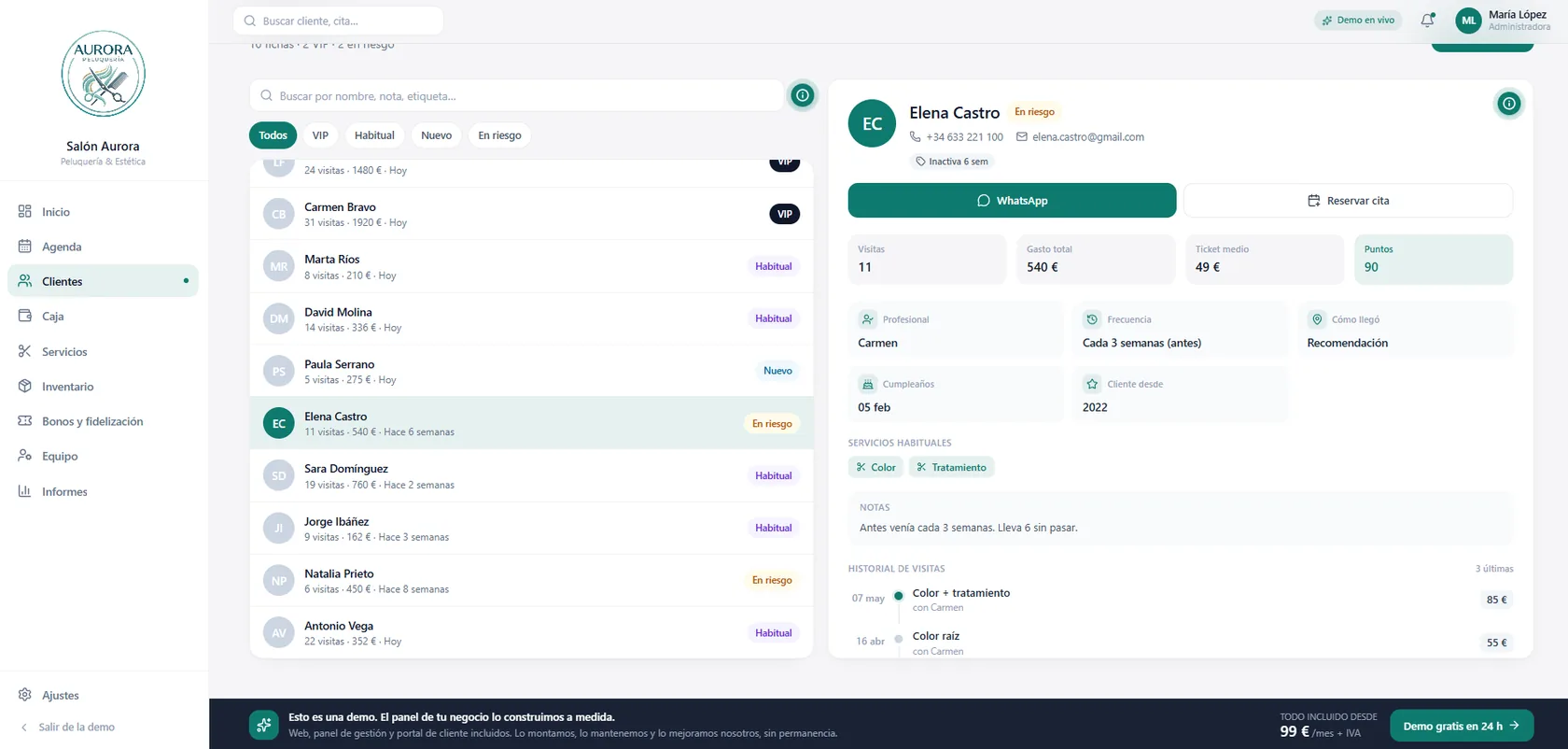Screen dimensions: 1568x749
Task: Click Ticket medio 49 € card
Action: click(1265, 259)
